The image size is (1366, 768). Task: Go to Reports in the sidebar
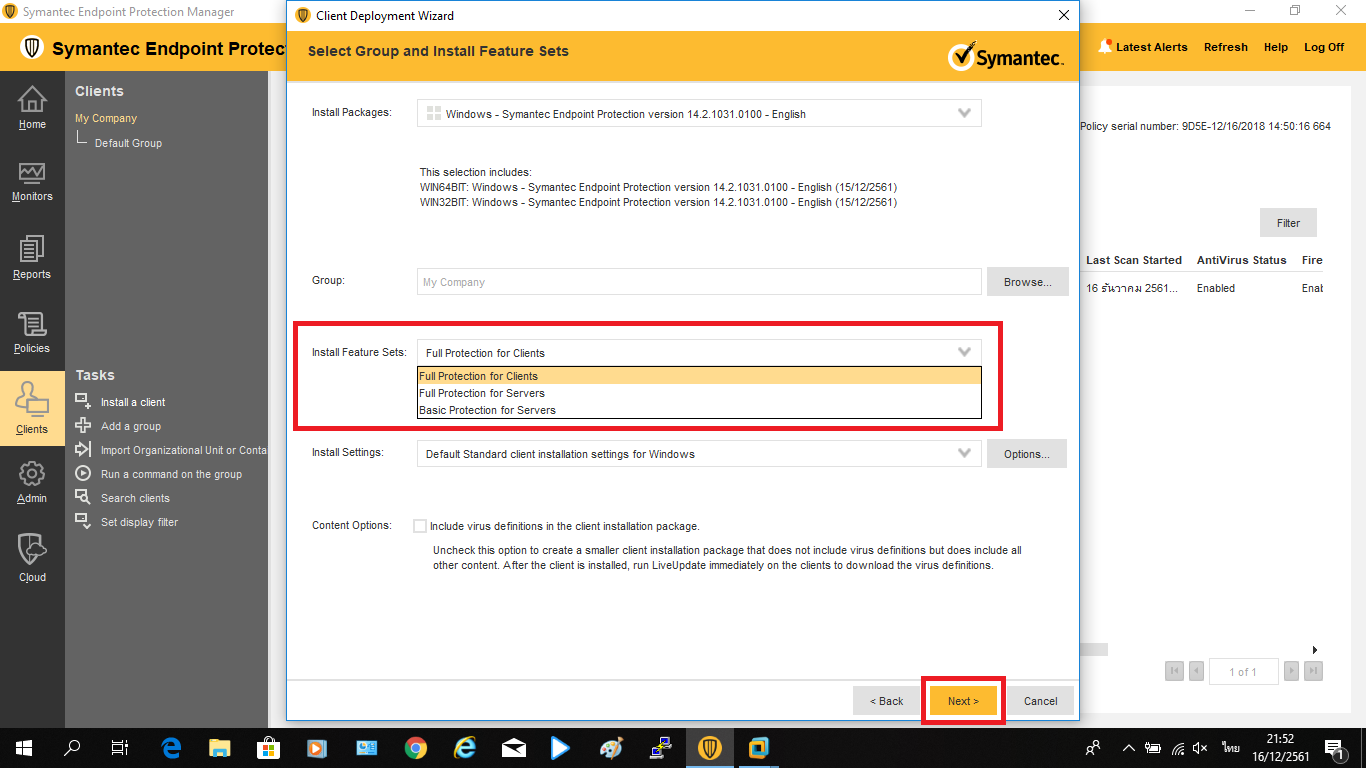click(x=32, y=257)
